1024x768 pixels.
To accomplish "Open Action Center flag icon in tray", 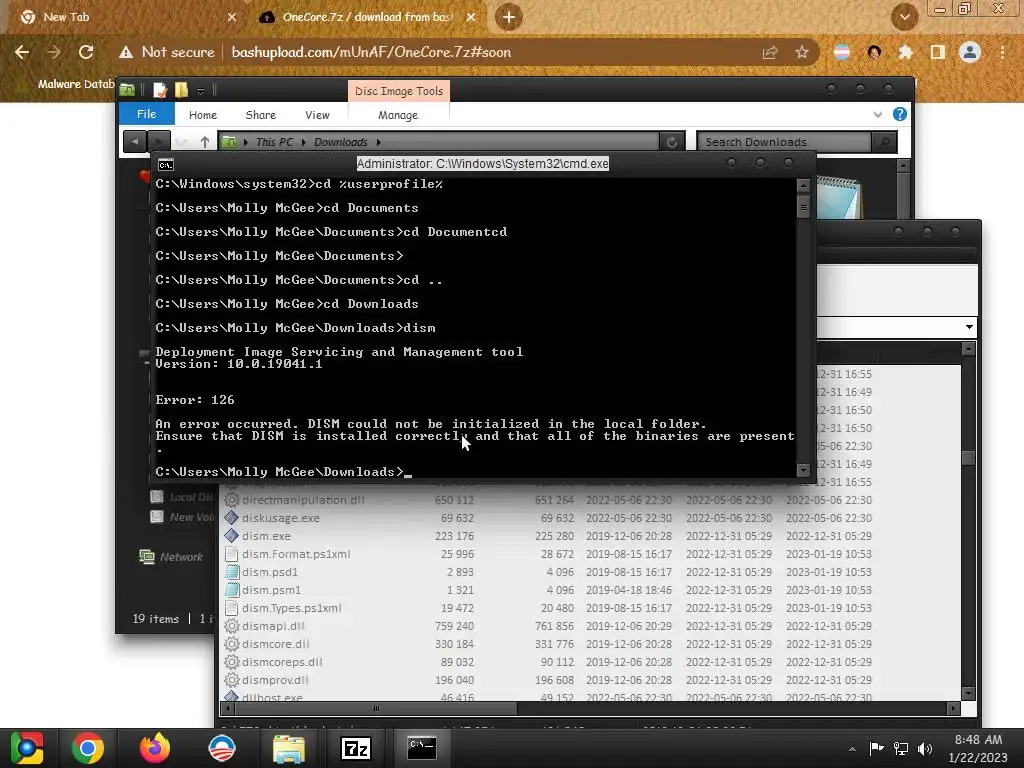I will click(876, 748).
